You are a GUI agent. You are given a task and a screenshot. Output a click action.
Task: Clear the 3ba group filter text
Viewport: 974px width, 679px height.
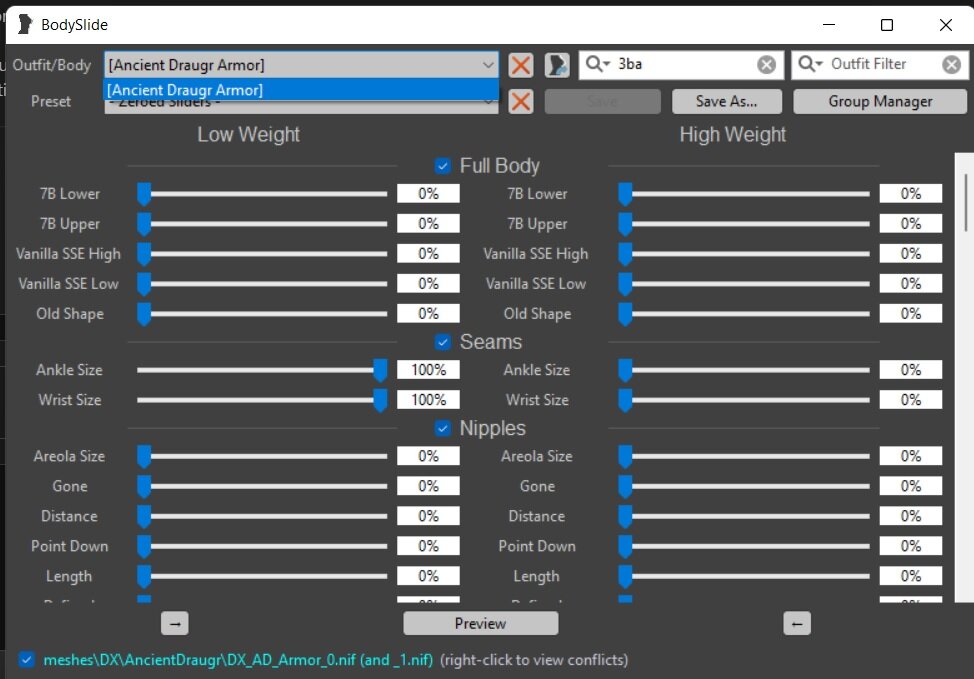coord(767,65)
